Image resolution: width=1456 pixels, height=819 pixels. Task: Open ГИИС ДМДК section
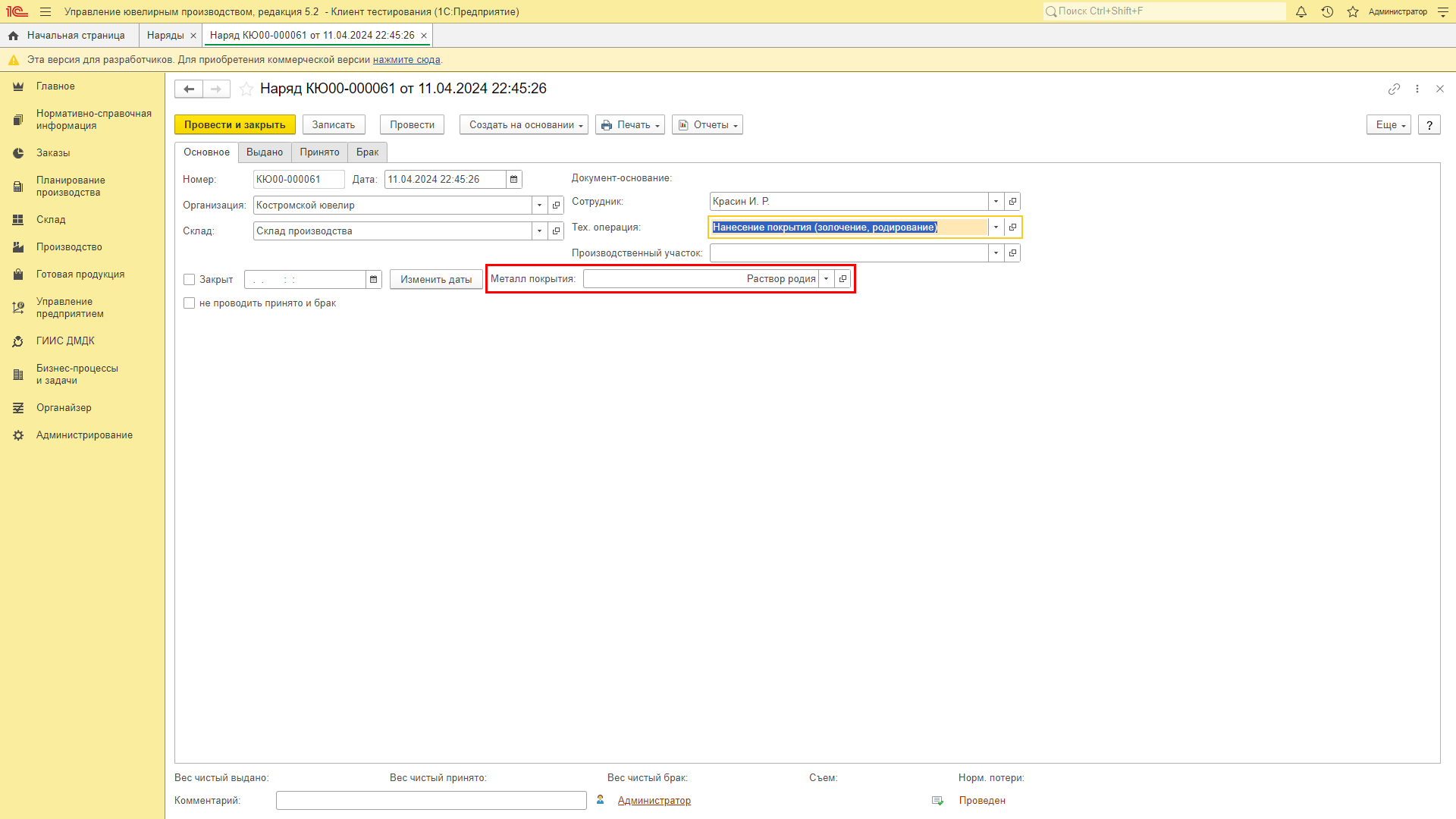(65, 341)
